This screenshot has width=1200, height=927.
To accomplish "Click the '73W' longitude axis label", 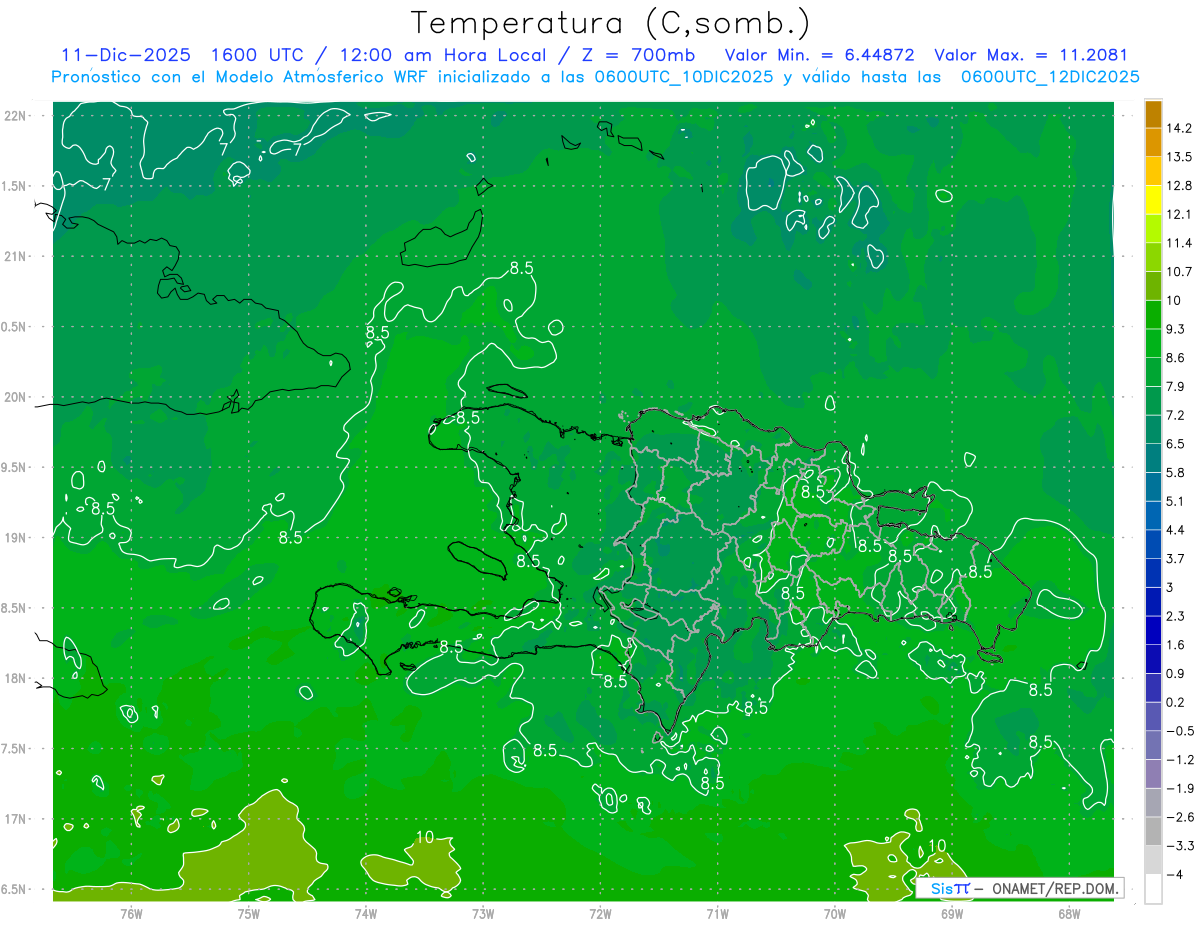I will [x=483, y=912].
